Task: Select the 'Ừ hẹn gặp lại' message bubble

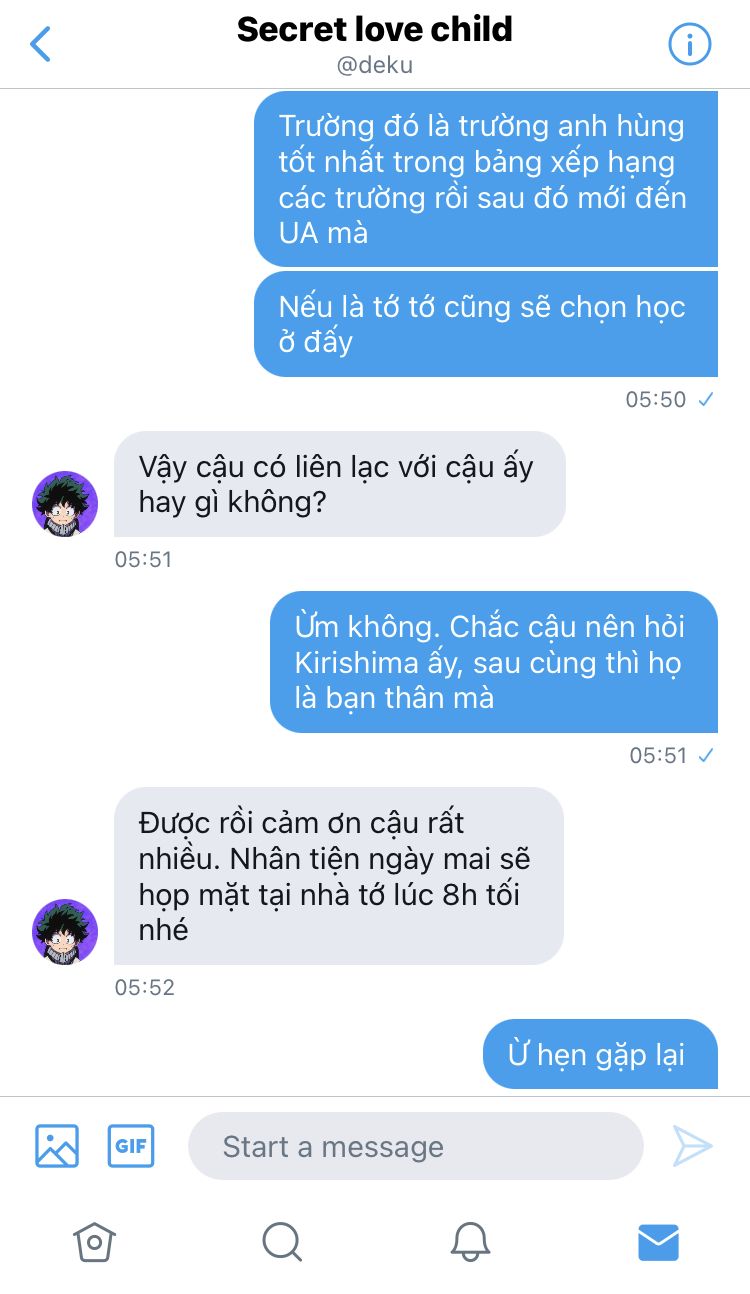Action: [600, 1054]
